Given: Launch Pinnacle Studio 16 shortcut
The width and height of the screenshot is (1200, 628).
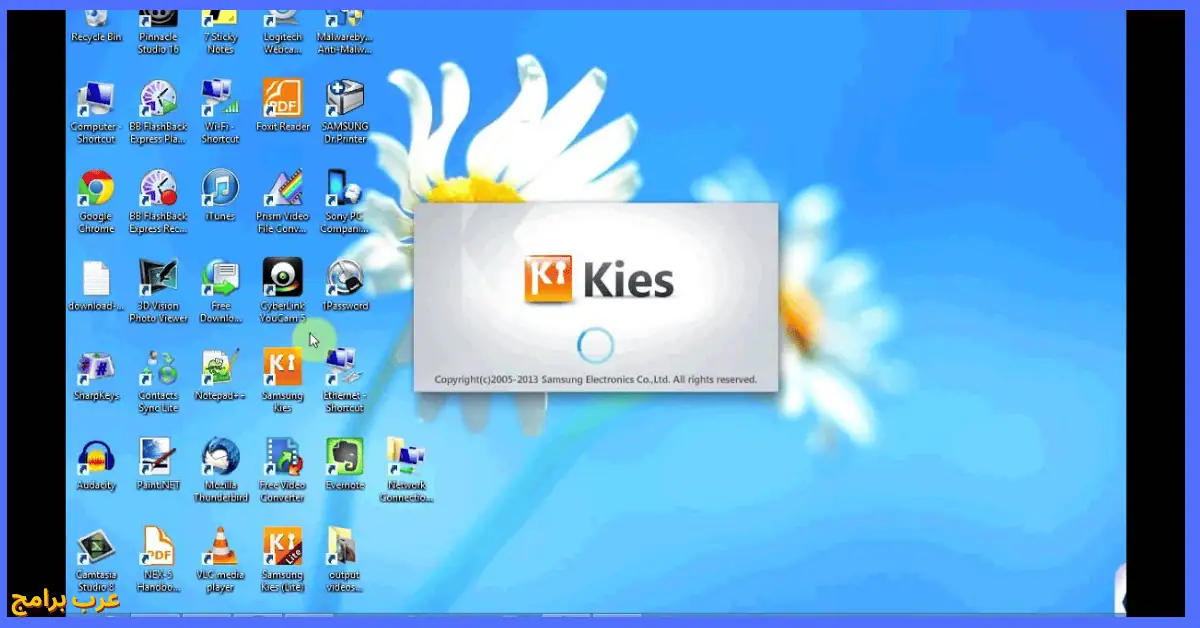Looking at the screenshot, I should (x=158, y=30).
